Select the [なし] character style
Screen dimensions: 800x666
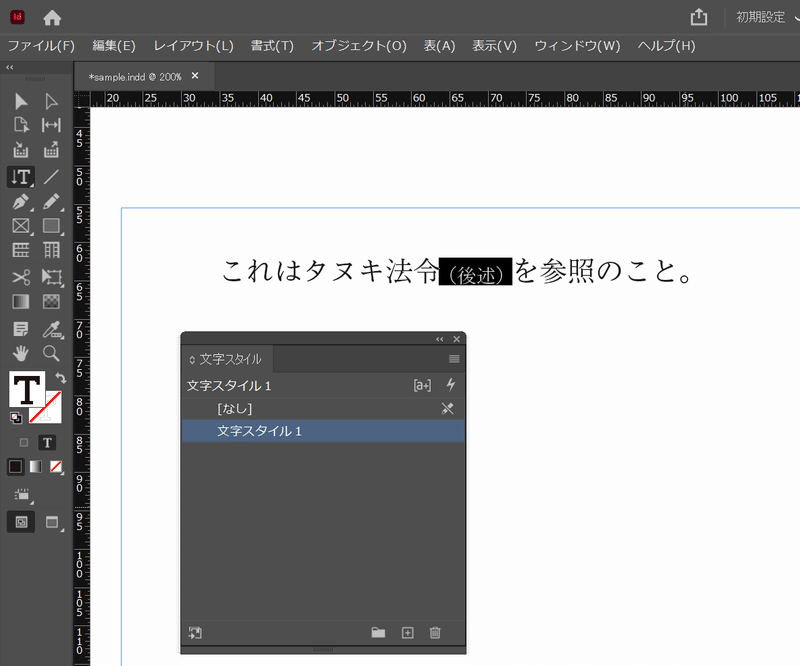click(323, 408)
